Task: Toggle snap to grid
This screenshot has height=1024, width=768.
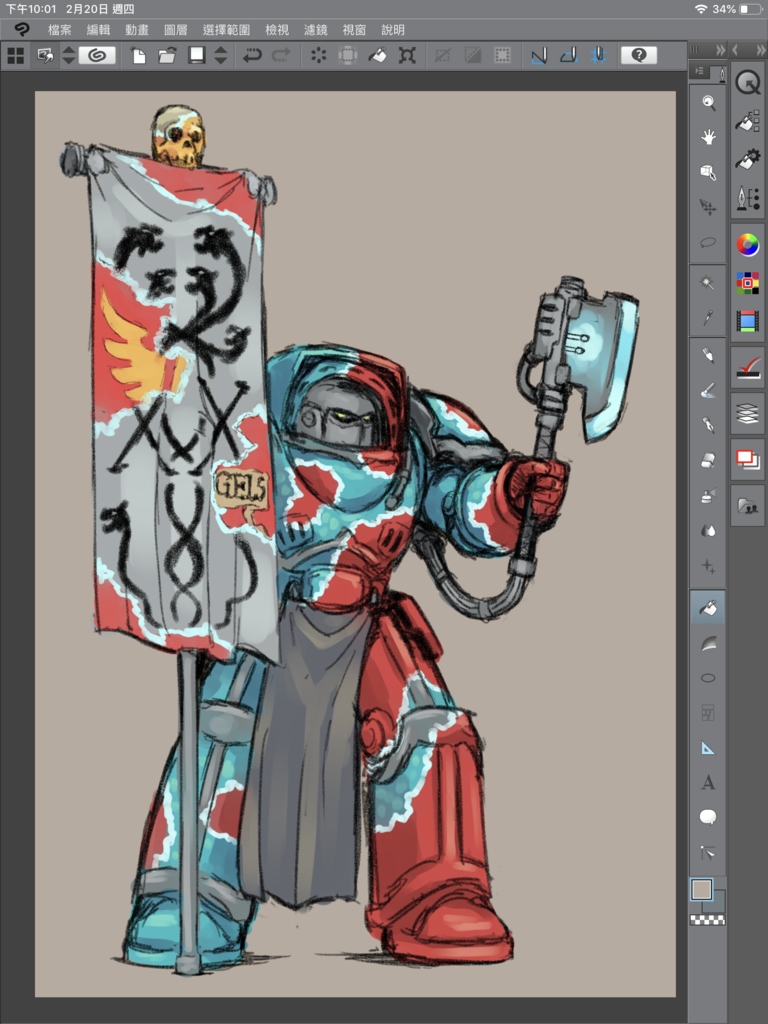Action: click(598, 56)
